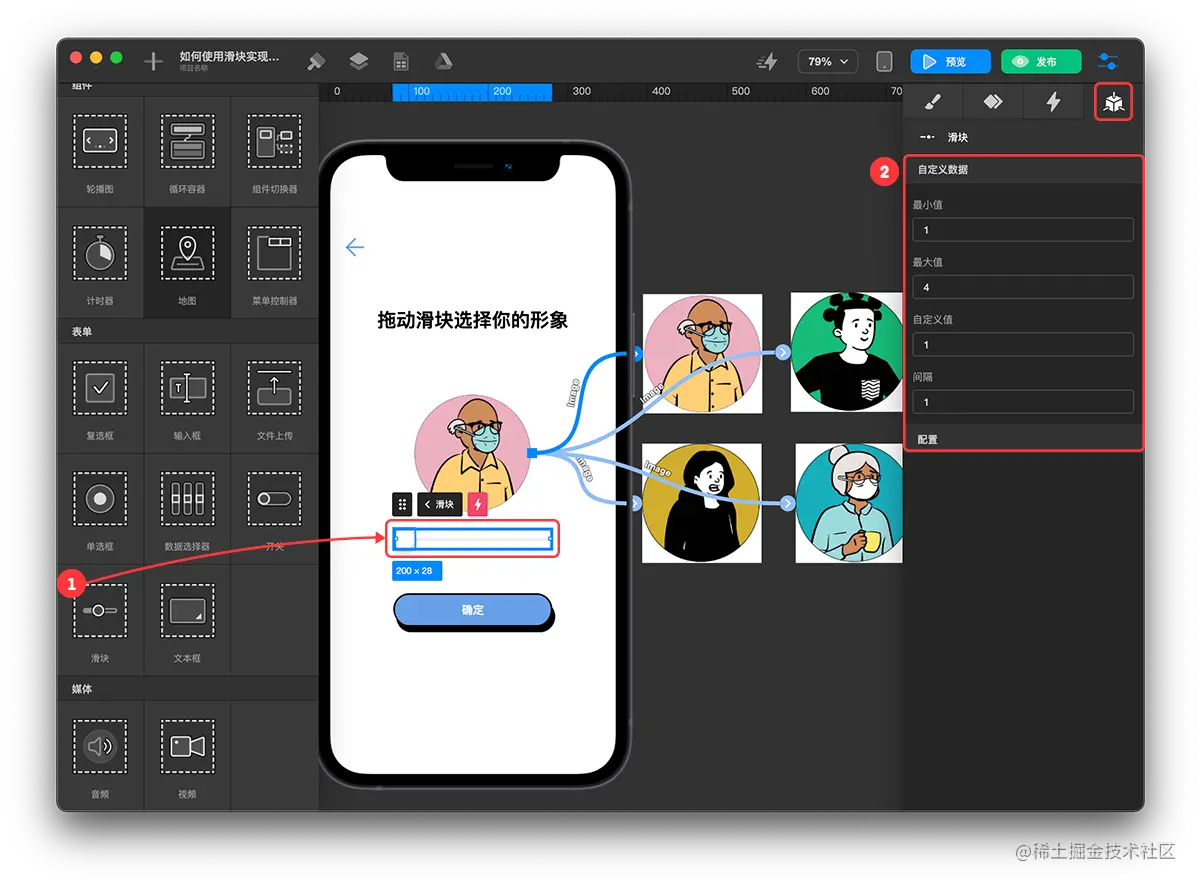The image size is (1200, 886).
Task: Click the pink lightning event button on canvas
Action: tap(477, 504)
